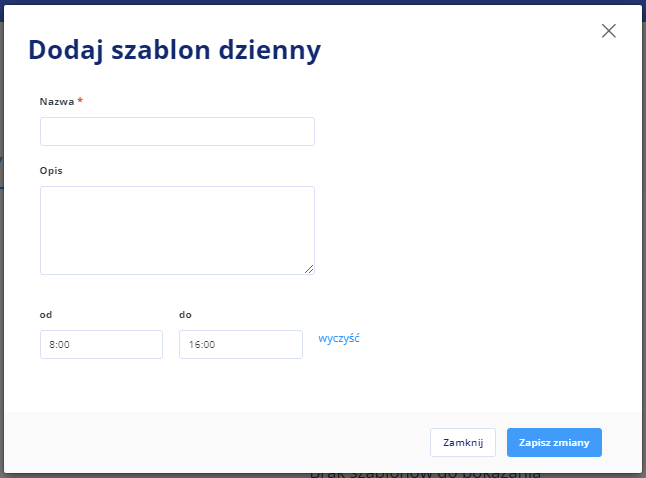Click the wyczyść link to clear times
646x478 pixels.
click(x=339, y=338)
